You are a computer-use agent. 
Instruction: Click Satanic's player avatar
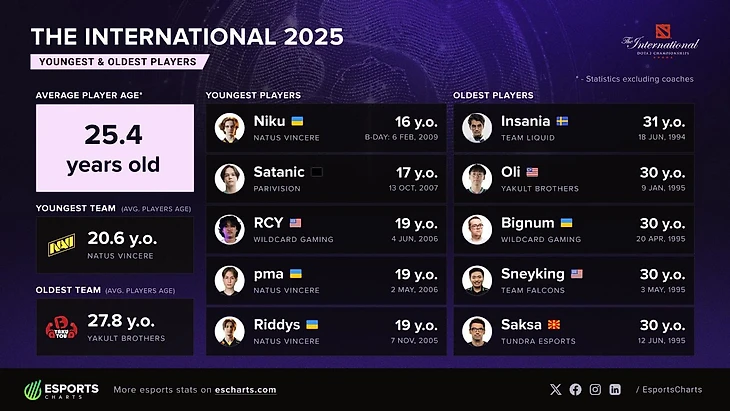[x=231, y=178]
